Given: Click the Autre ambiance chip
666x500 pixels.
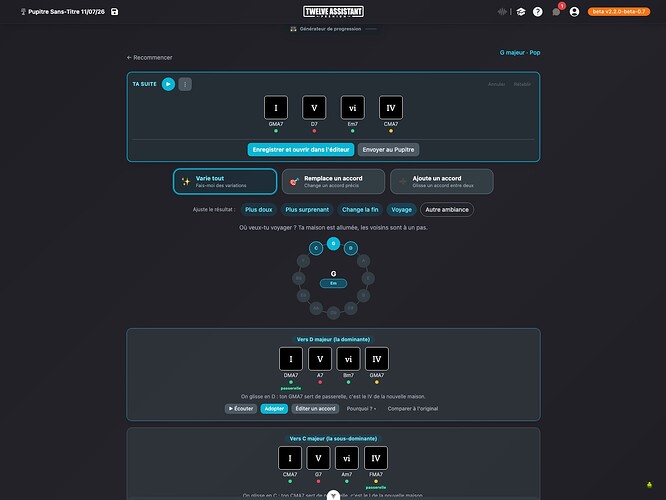Looking at the screenshot, I should 447,209.
